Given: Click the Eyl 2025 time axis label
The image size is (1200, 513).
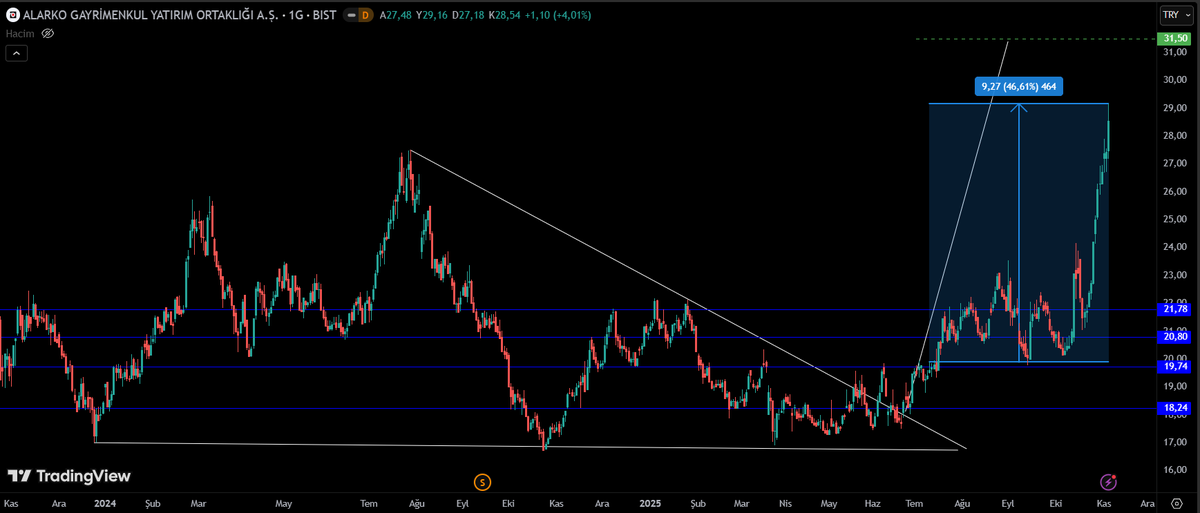Looking at the screenshot, I should click(x=1008, y=504).
